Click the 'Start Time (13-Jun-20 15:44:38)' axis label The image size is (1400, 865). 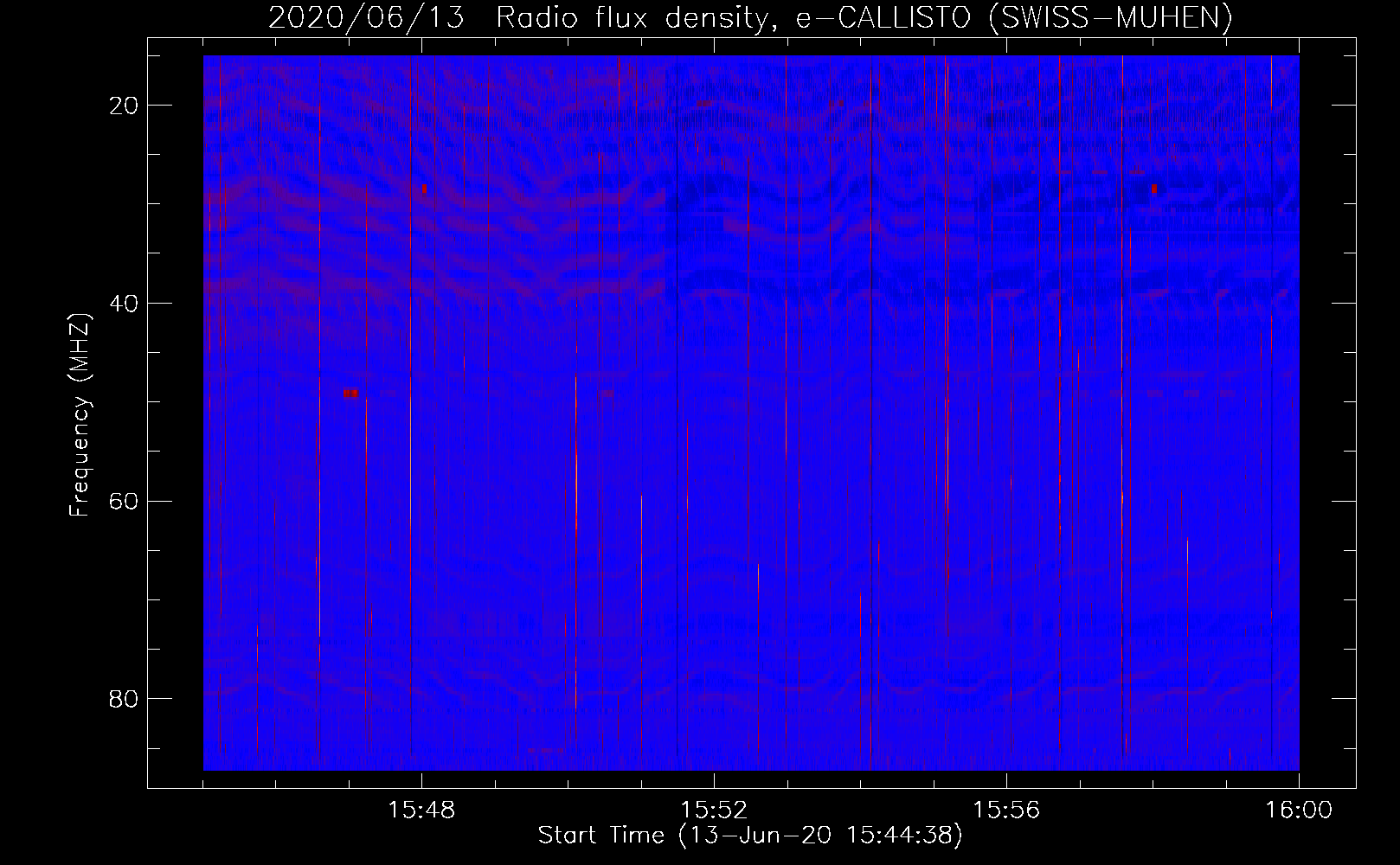[750, 836]
